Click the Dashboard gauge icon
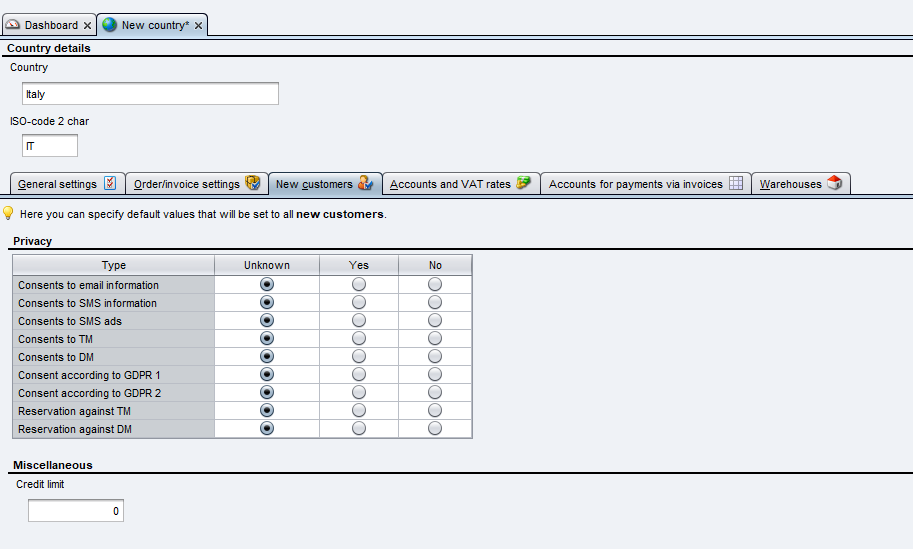913x549 pixels. (13, 25)
